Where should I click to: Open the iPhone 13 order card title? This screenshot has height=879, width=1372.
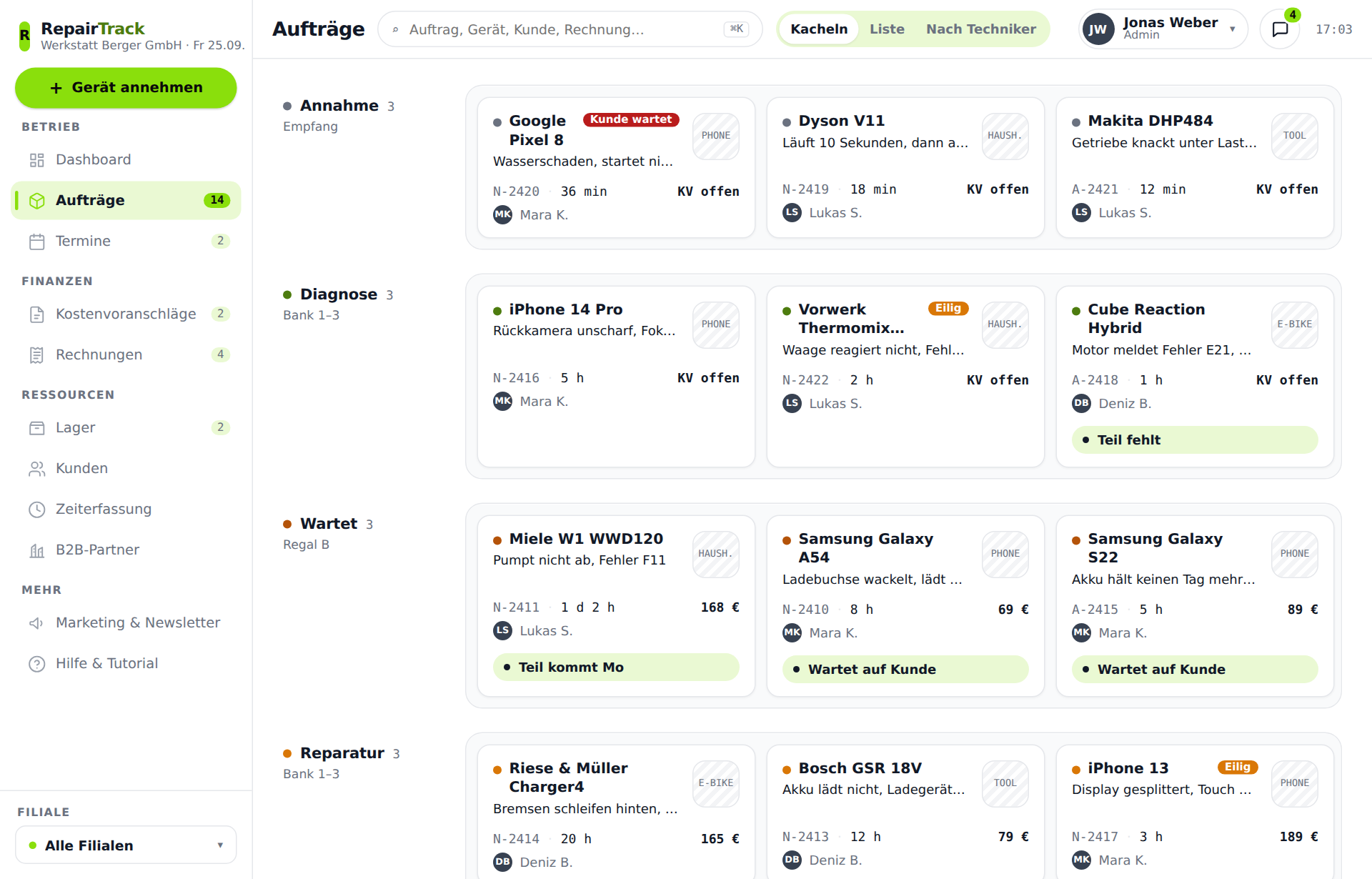(x=1128, y=768)
